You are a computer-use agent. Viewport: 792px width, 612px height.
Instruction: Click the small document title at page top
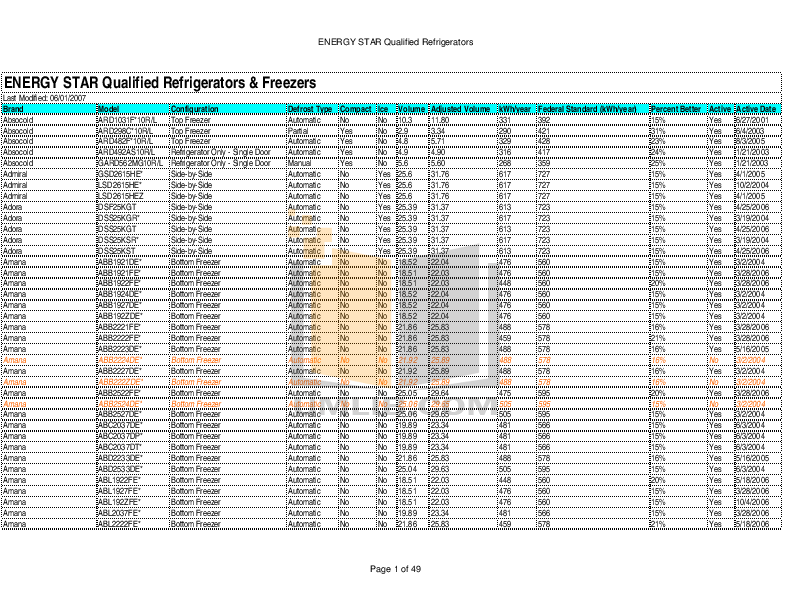[394, 42]
